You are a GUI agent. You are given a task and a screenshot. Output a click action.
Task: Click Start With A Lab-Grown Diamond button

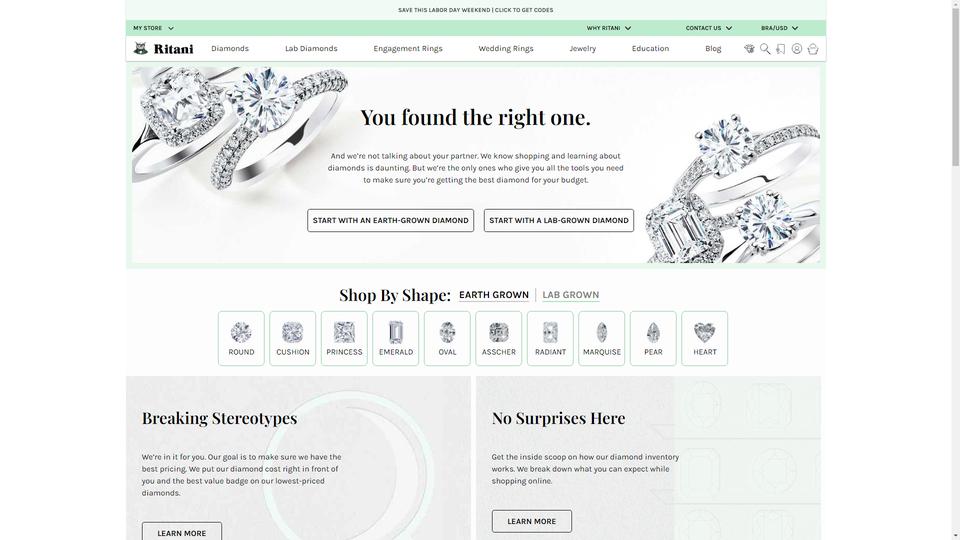click(558, 220)
